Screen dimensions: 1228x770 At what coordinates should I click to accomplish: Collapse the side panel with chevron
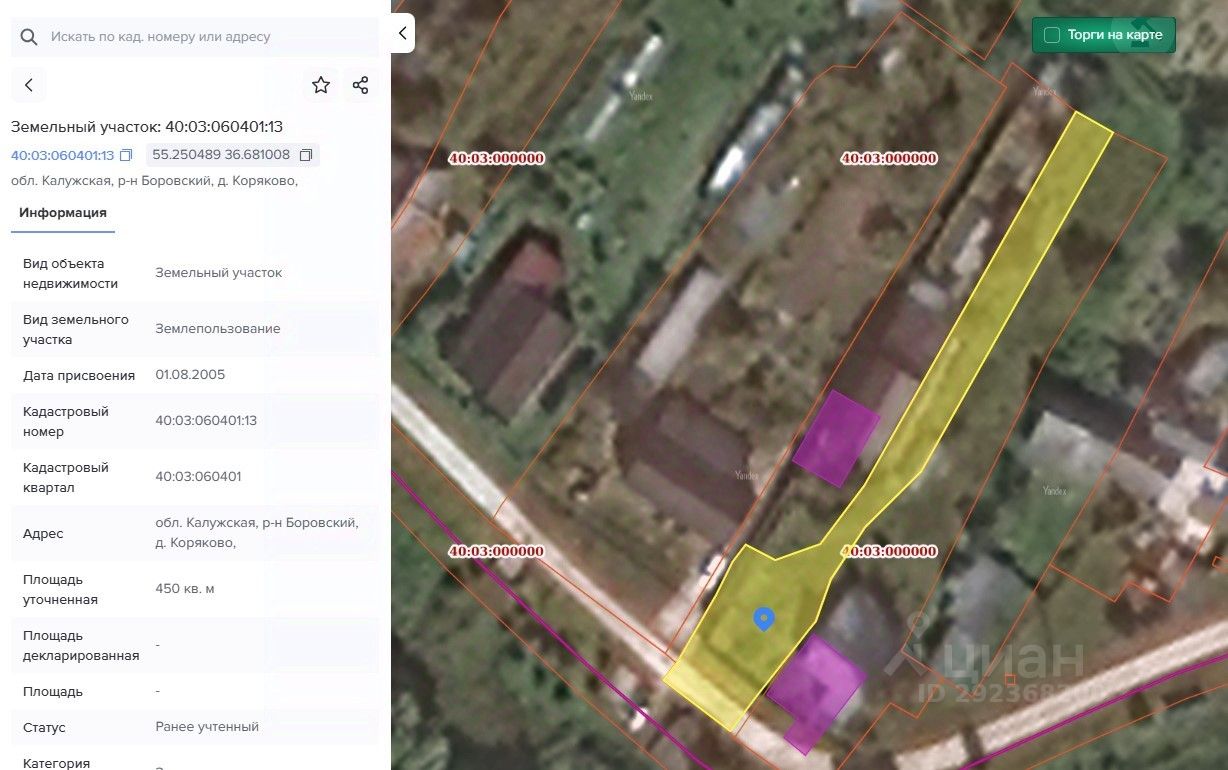click(402, 33)
